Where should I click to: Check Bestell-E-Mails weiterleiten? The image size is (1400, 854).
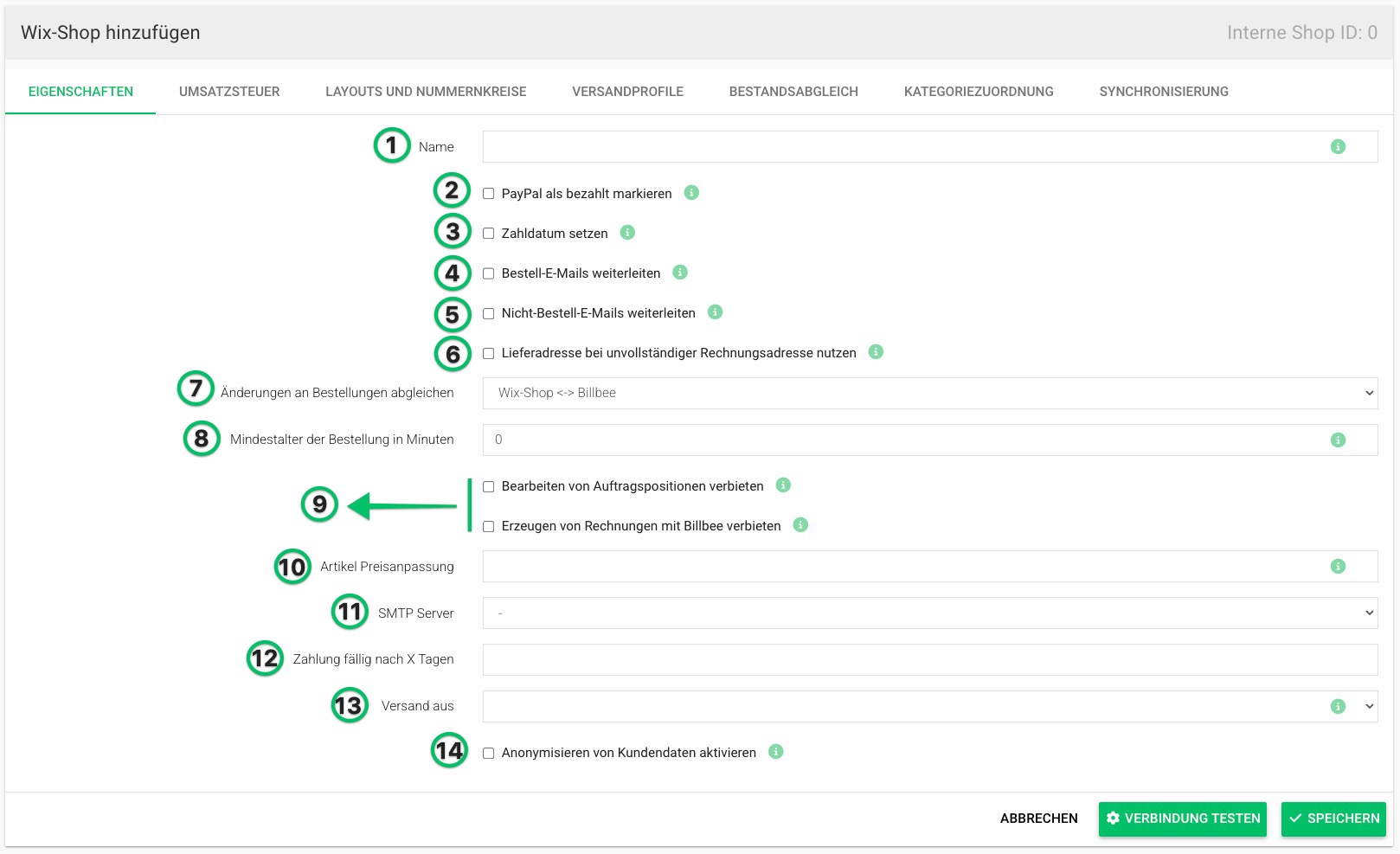coord(489,273)
